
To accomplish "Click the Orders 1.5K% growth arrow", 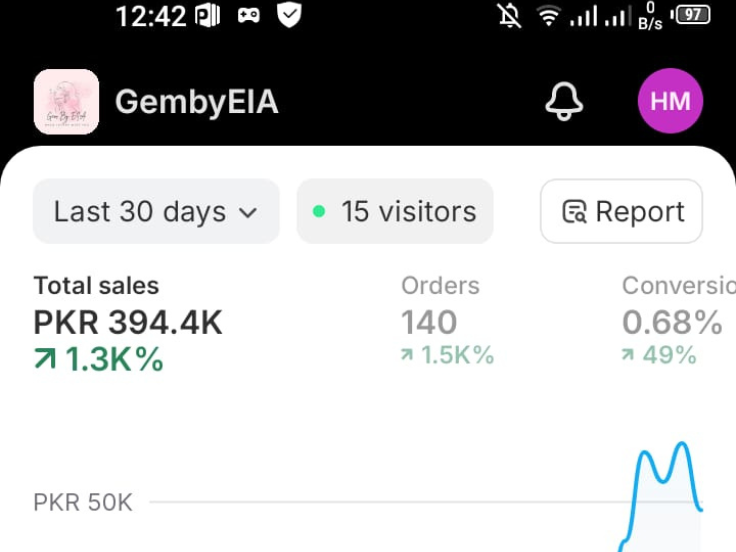I will (x=408, y=355).
